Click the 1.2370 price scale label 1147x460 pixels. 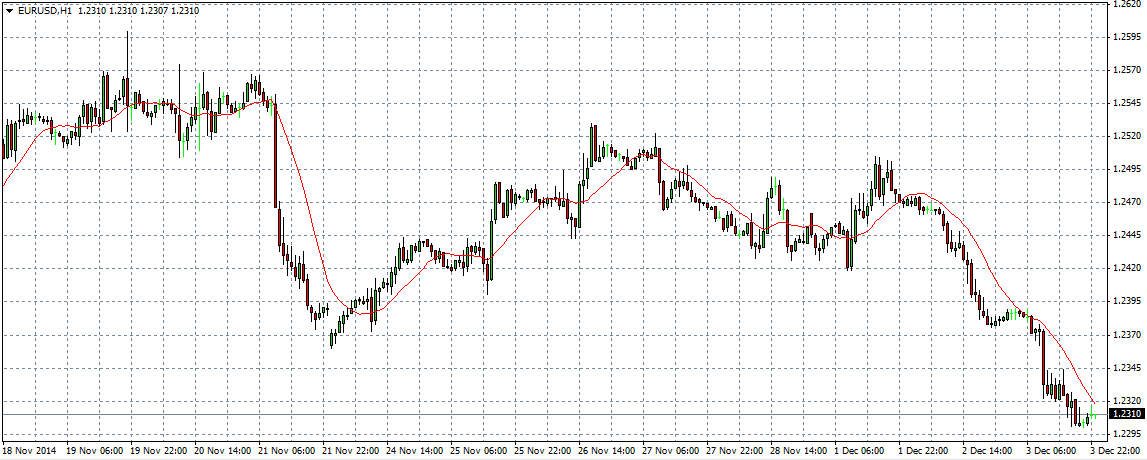click(x=1127, y=334)
